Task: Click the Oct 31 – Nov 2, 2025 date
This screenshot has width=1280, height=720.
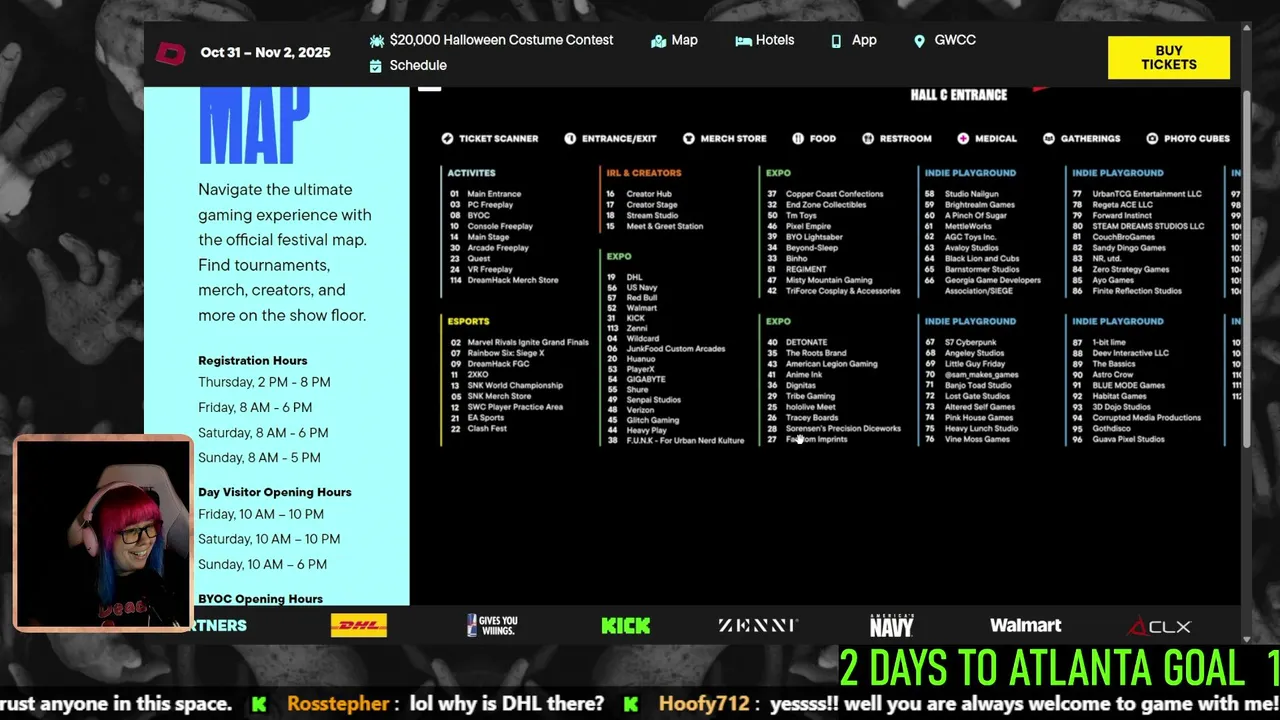Action: tap(265, 53)
